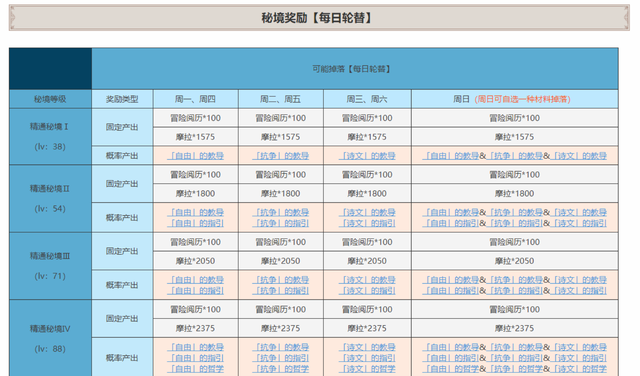640x376 pixels.
Task: Click 「诗文」的指引 in 精通秘境 III 周三、周六 column
Action: [367, 291]
